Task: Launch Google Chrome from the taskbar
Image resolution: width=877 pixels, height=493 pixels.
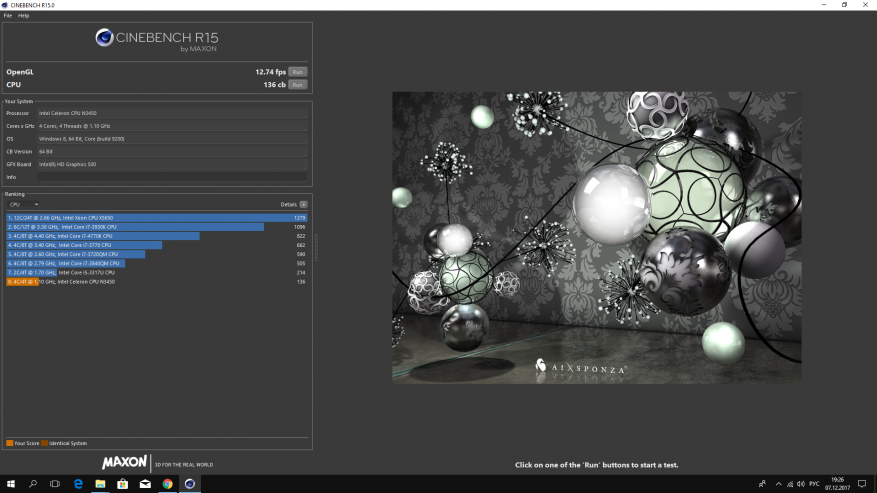Action: point(168,484)
